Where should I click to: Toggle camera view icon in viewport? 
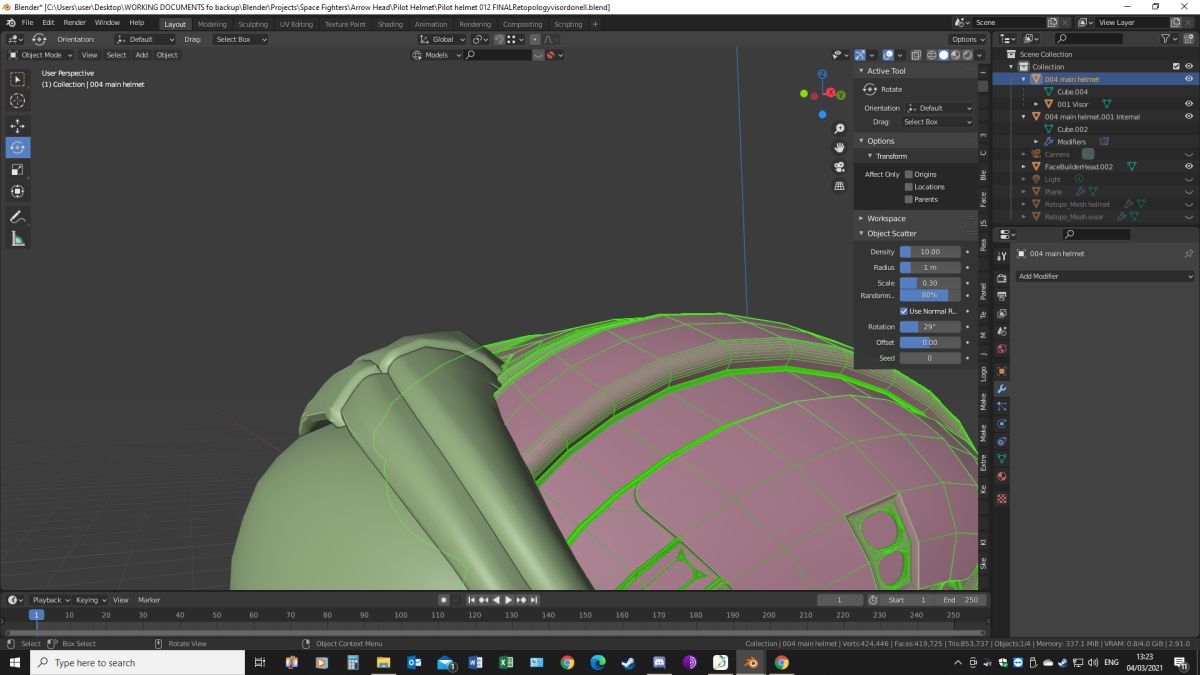coord(839,166)
